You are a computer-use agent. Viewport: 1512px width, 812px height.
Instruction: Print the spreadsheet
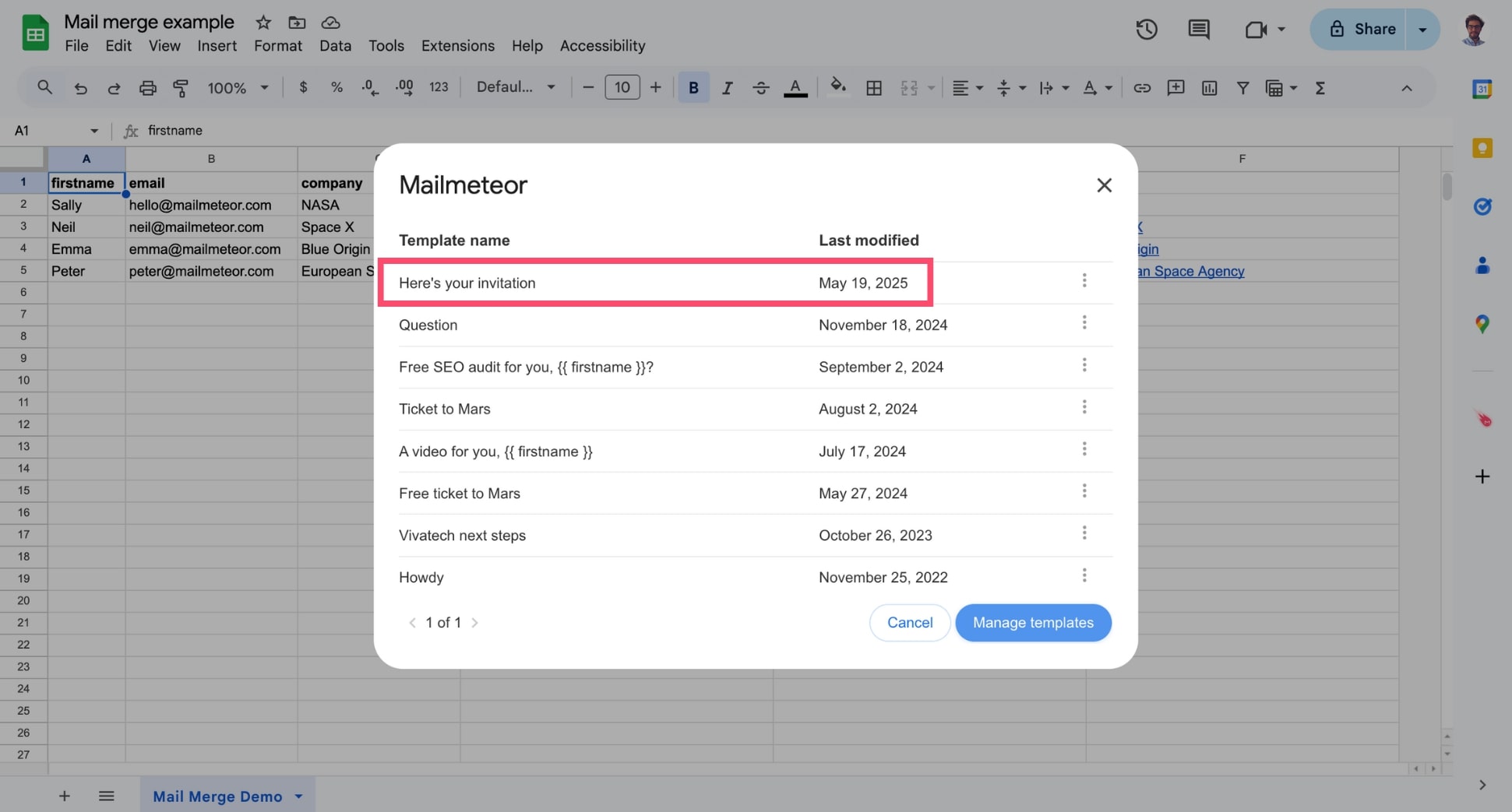147,88
